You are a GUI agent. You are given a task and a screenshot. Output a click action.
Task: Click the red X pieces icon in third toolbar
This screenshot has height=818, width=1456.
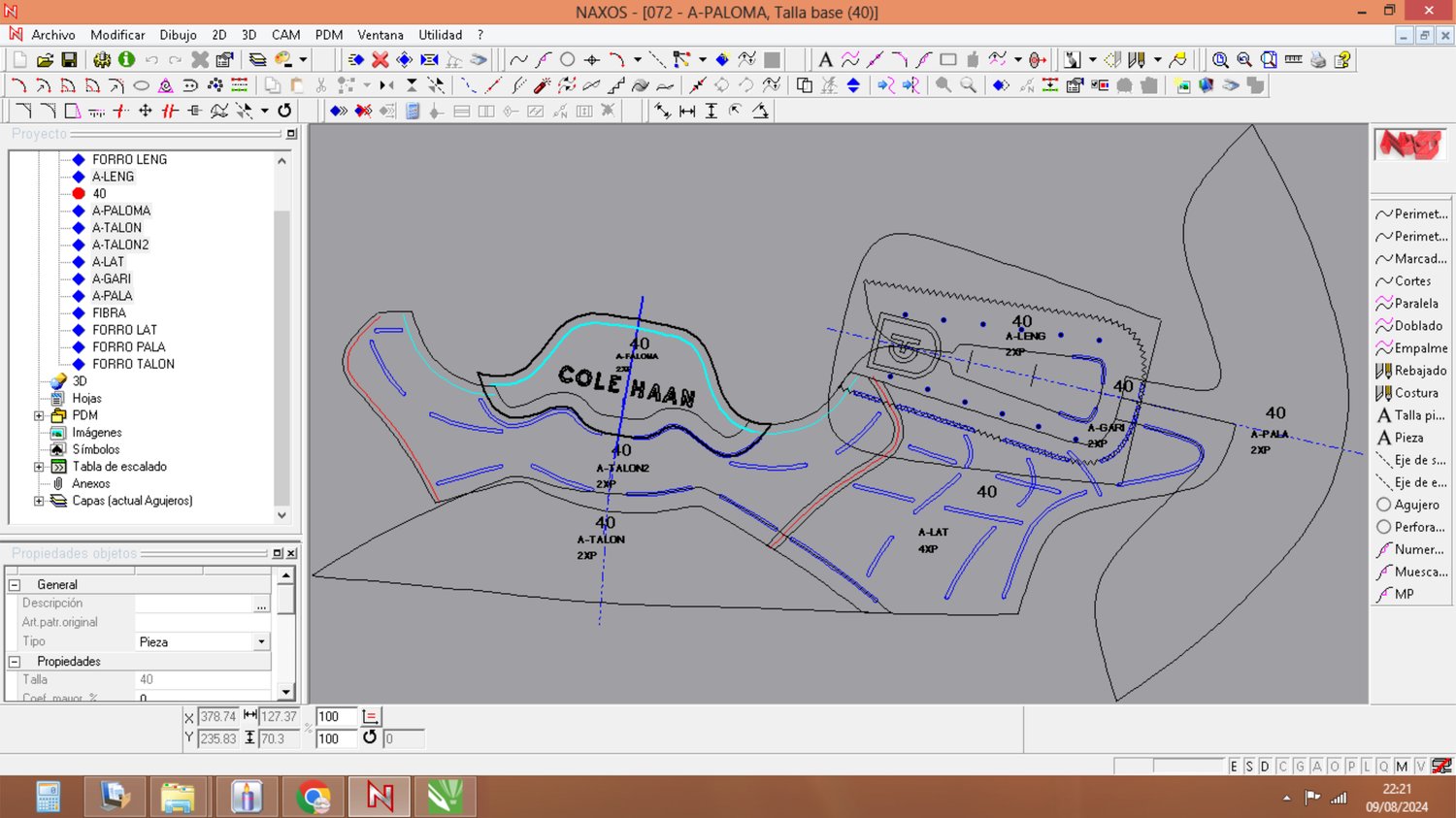363,111
